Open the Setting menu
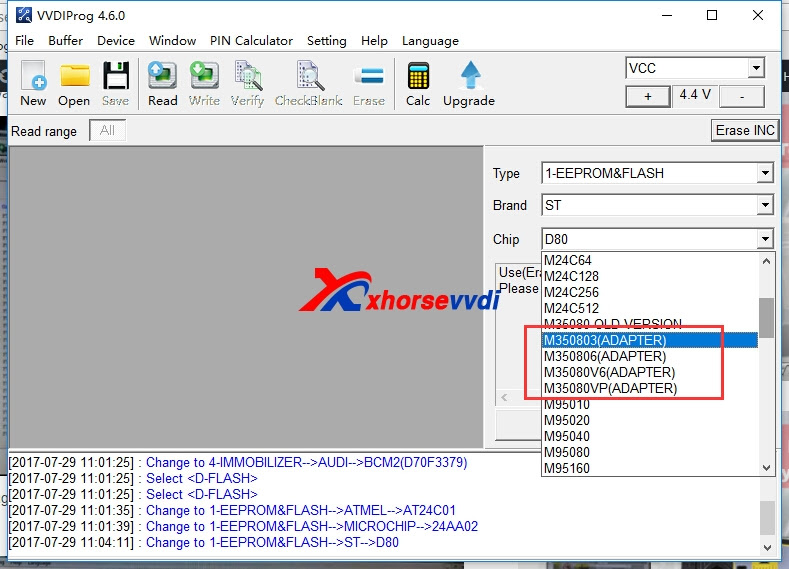The height and width of the screenshot is (569, 789). 327,41
